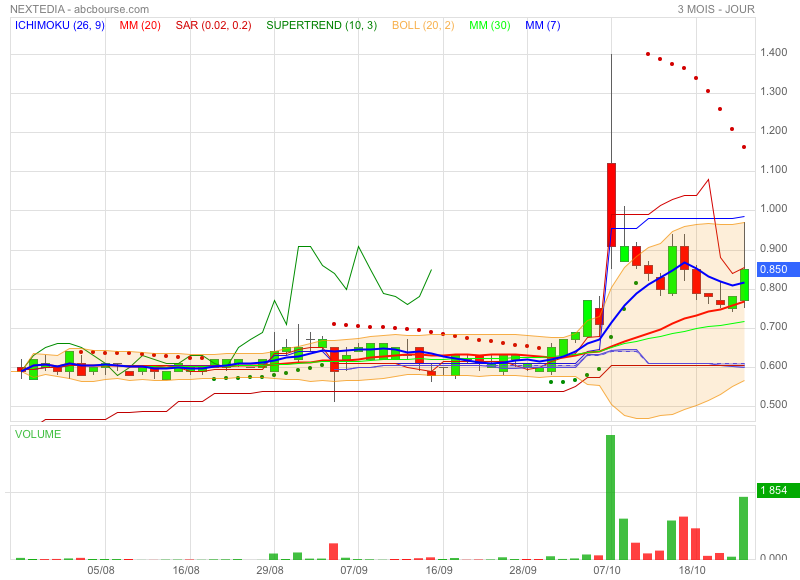Click the 1.100 price axis label
This screenshot has width=800, height=580.
(773, 169)
